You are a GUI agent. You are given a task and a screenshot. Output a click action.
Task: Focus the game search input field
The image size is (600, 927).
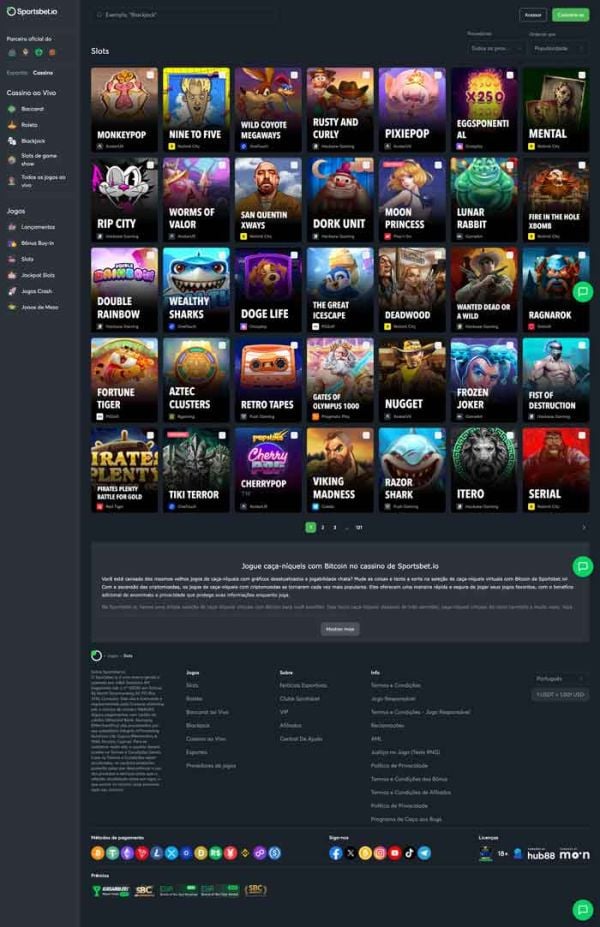tap(183, 15)
